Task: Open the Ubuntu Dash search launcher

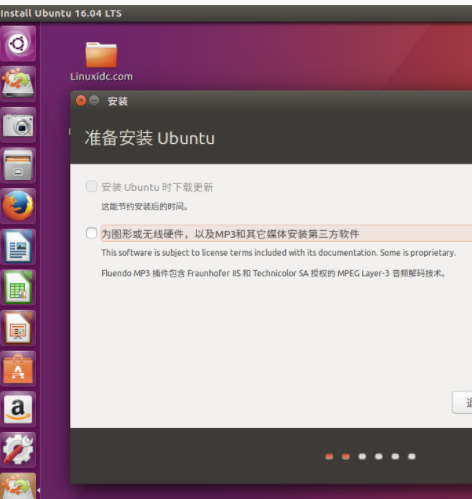Action: (18, 44)
